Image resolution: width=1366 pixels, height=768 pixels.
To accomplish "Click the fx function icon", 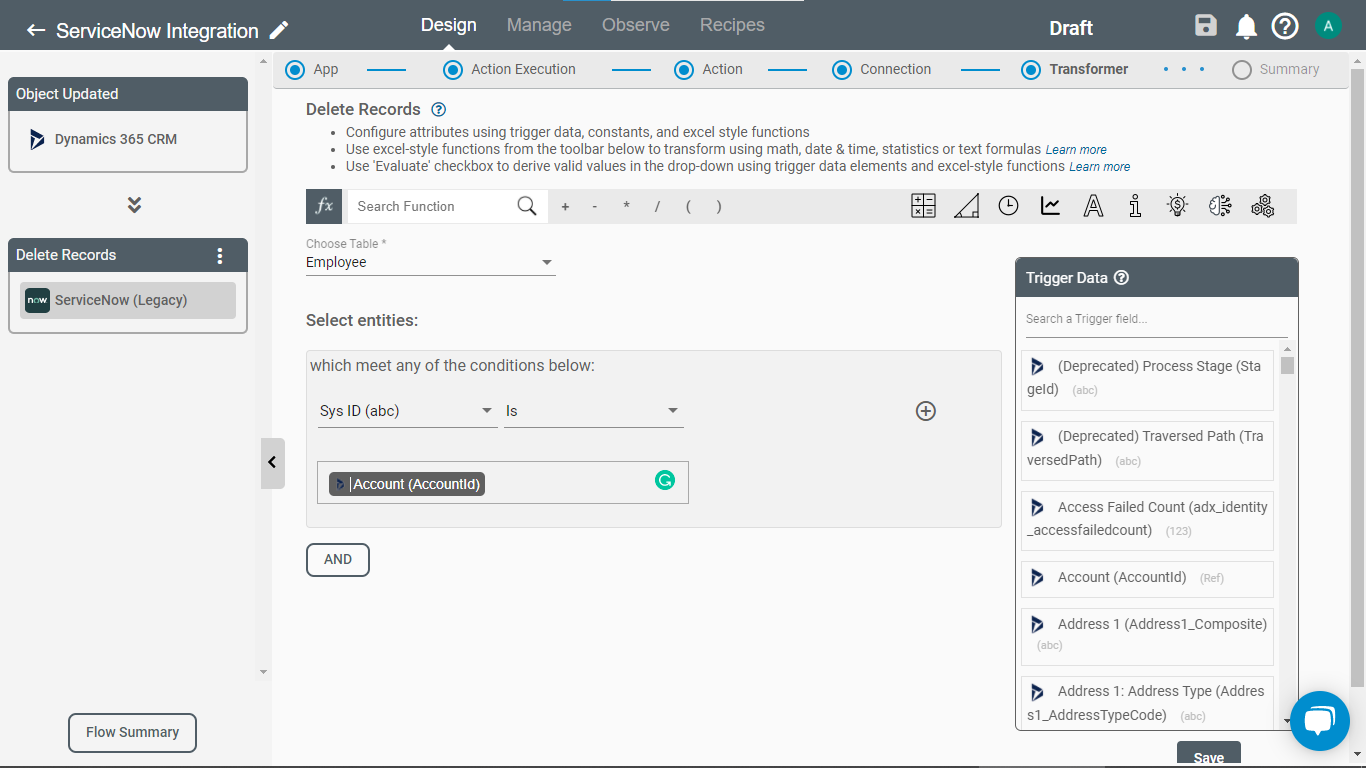I will 324,206.
